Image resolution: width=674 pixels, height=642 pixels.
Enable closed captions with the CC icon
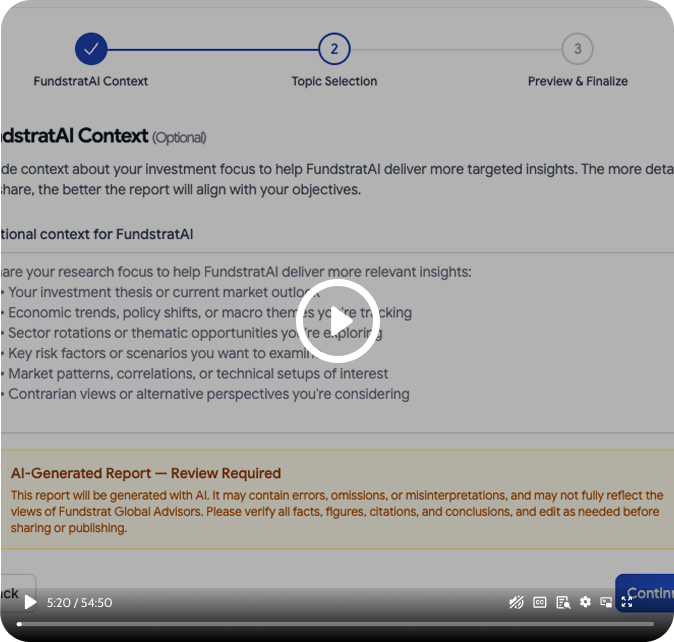point(540,603)
